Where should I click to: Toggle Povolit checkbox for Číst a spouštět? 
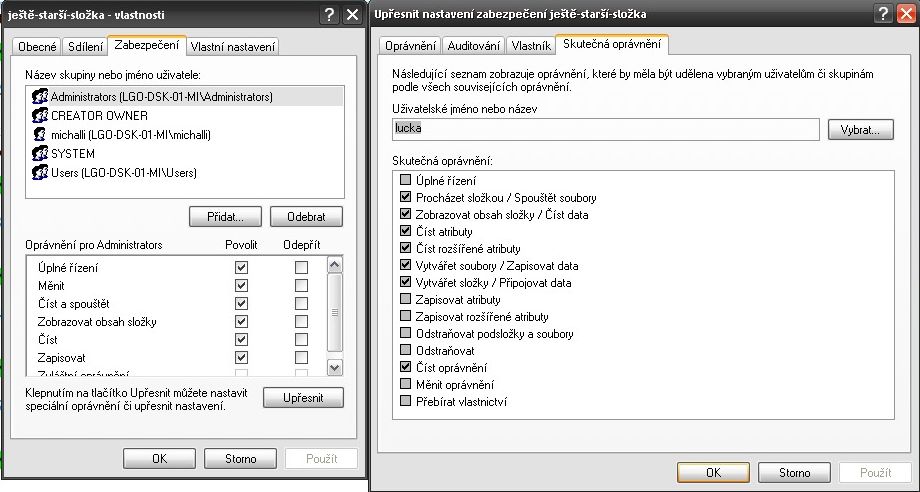pos(241,304)
